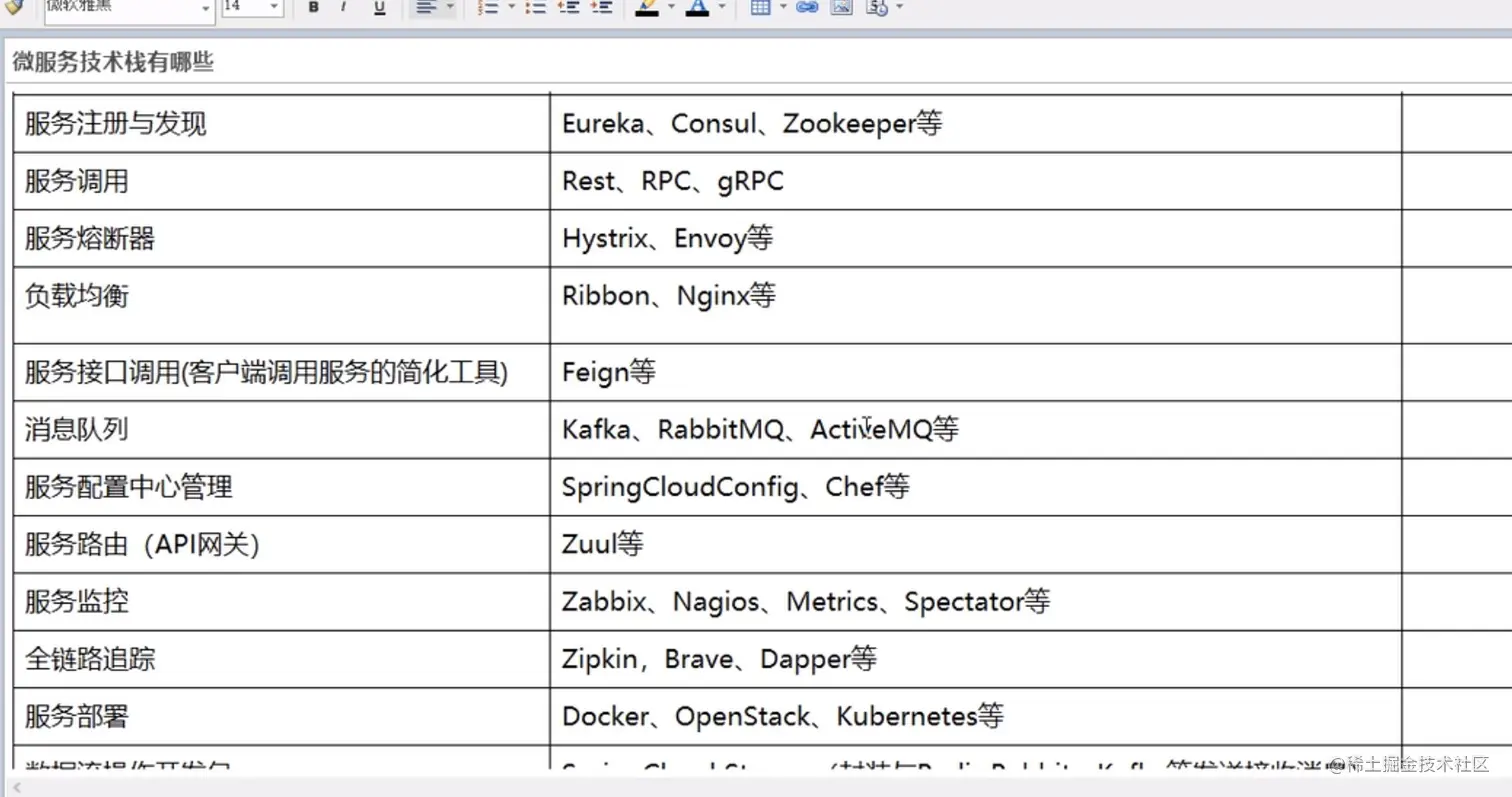Click the cell 负载均衡
1512x797 pixels.
point(281,305)
